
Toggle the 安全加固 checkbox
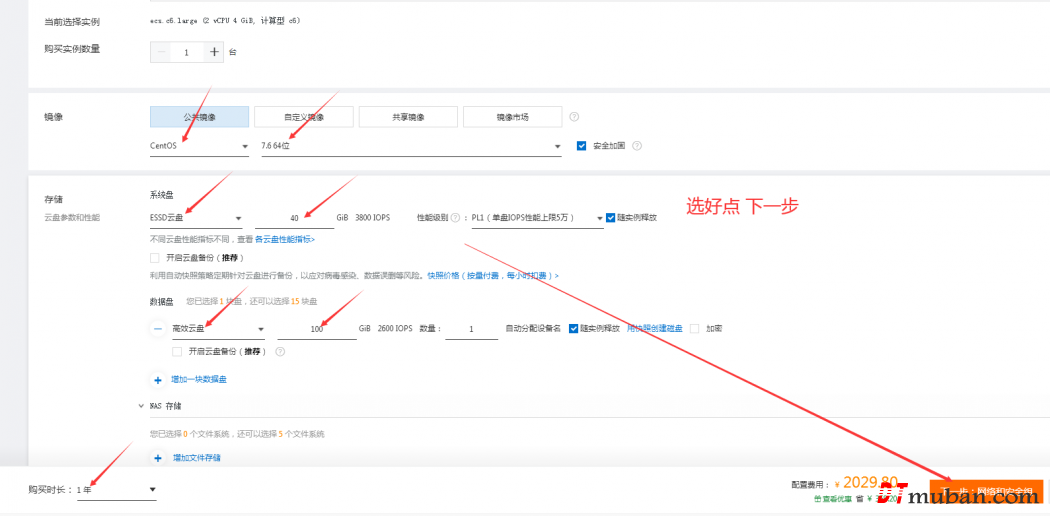(582, 146)
